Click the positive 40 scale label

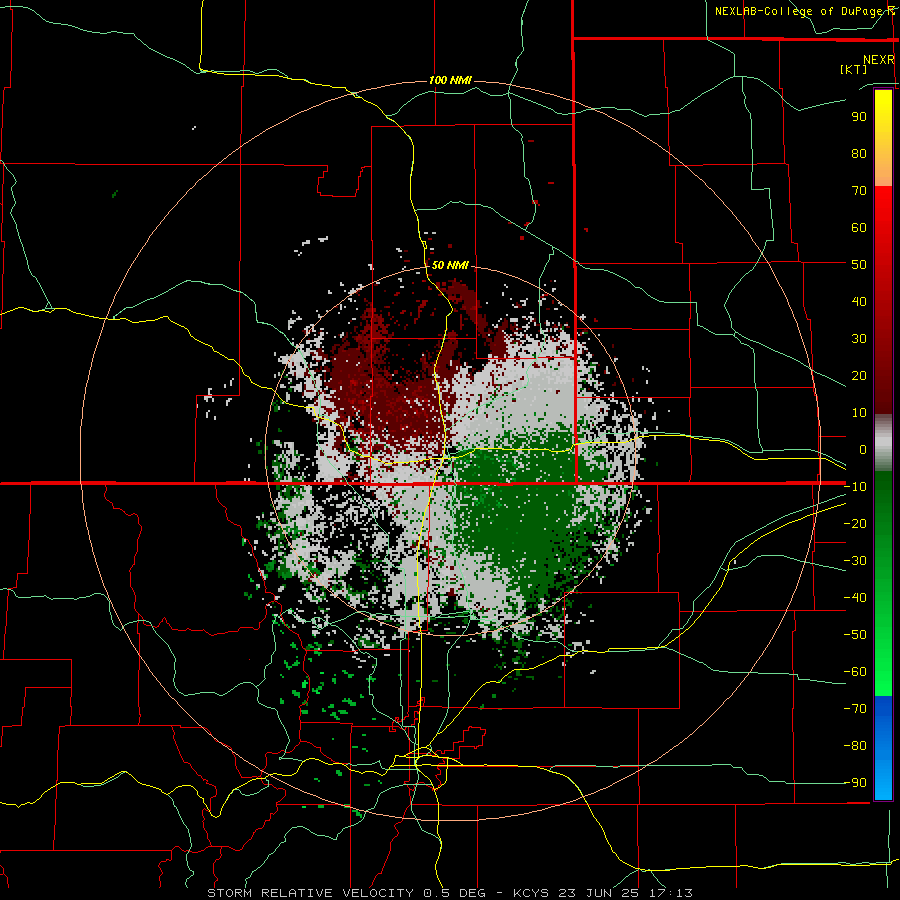click(x=859, y=302)
